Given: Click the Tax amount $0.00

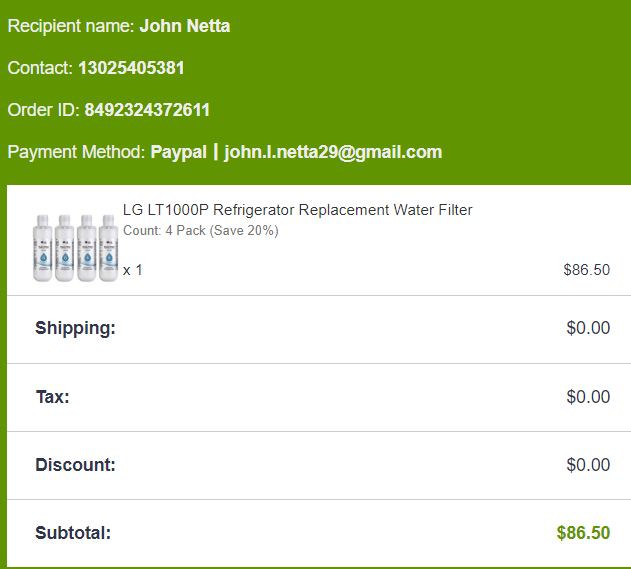Looking at the screenshot, I should [588, 397].
